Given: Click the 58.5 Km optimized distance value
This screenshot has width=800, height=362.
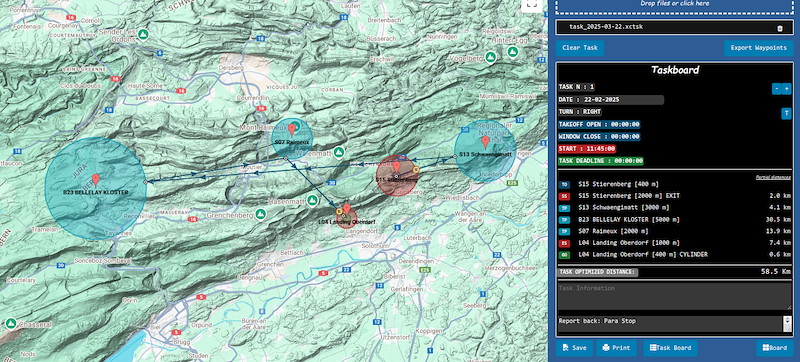Looking at the screenshot, I should tap(777, 272).
